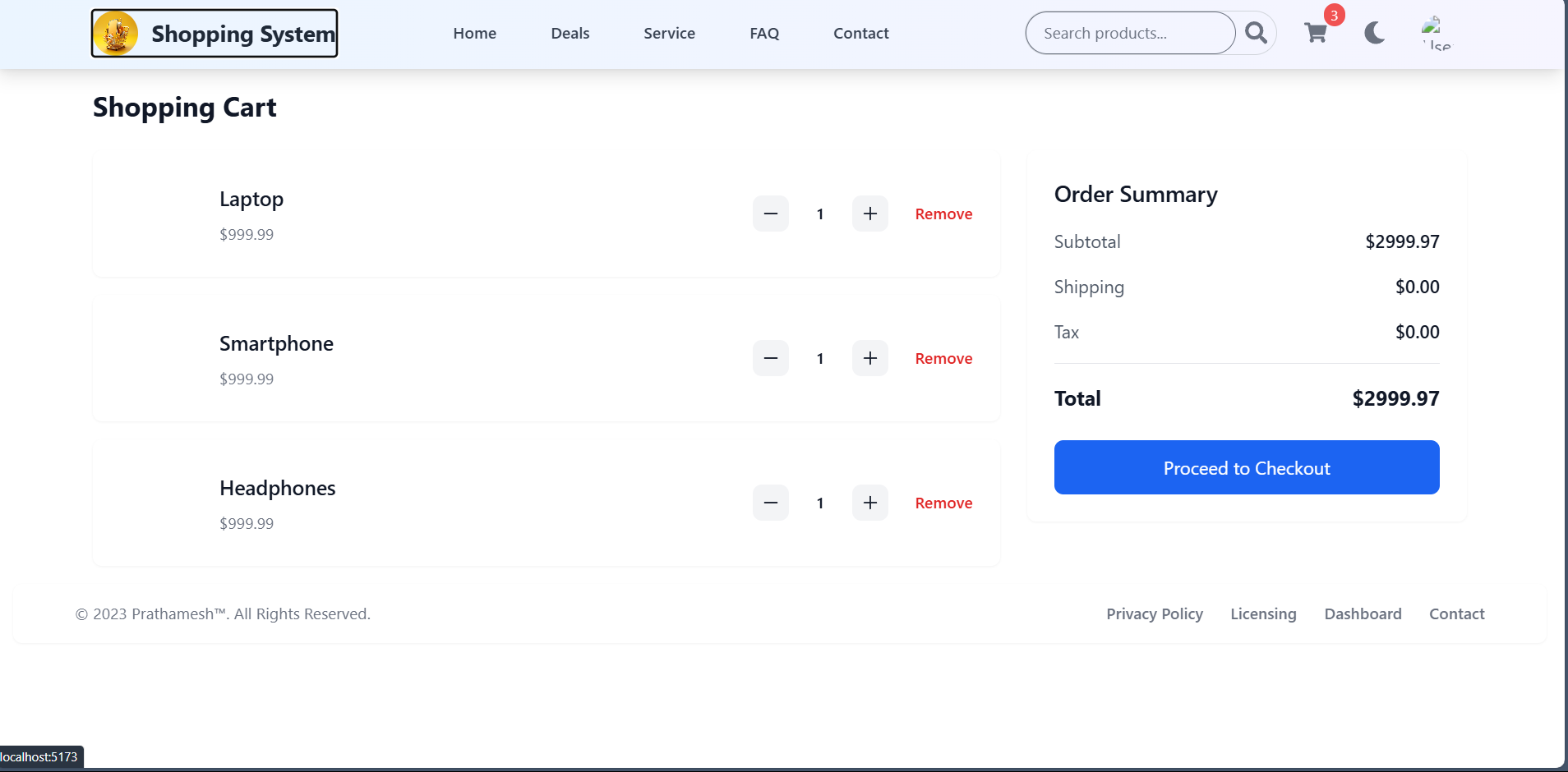
Task: Increase Headphones quantity with plus button
Action: [869, 503]
